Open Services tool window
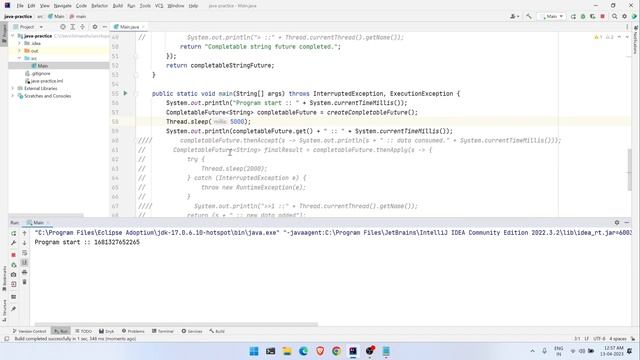640x360 pixels. (x=192, y=331)
